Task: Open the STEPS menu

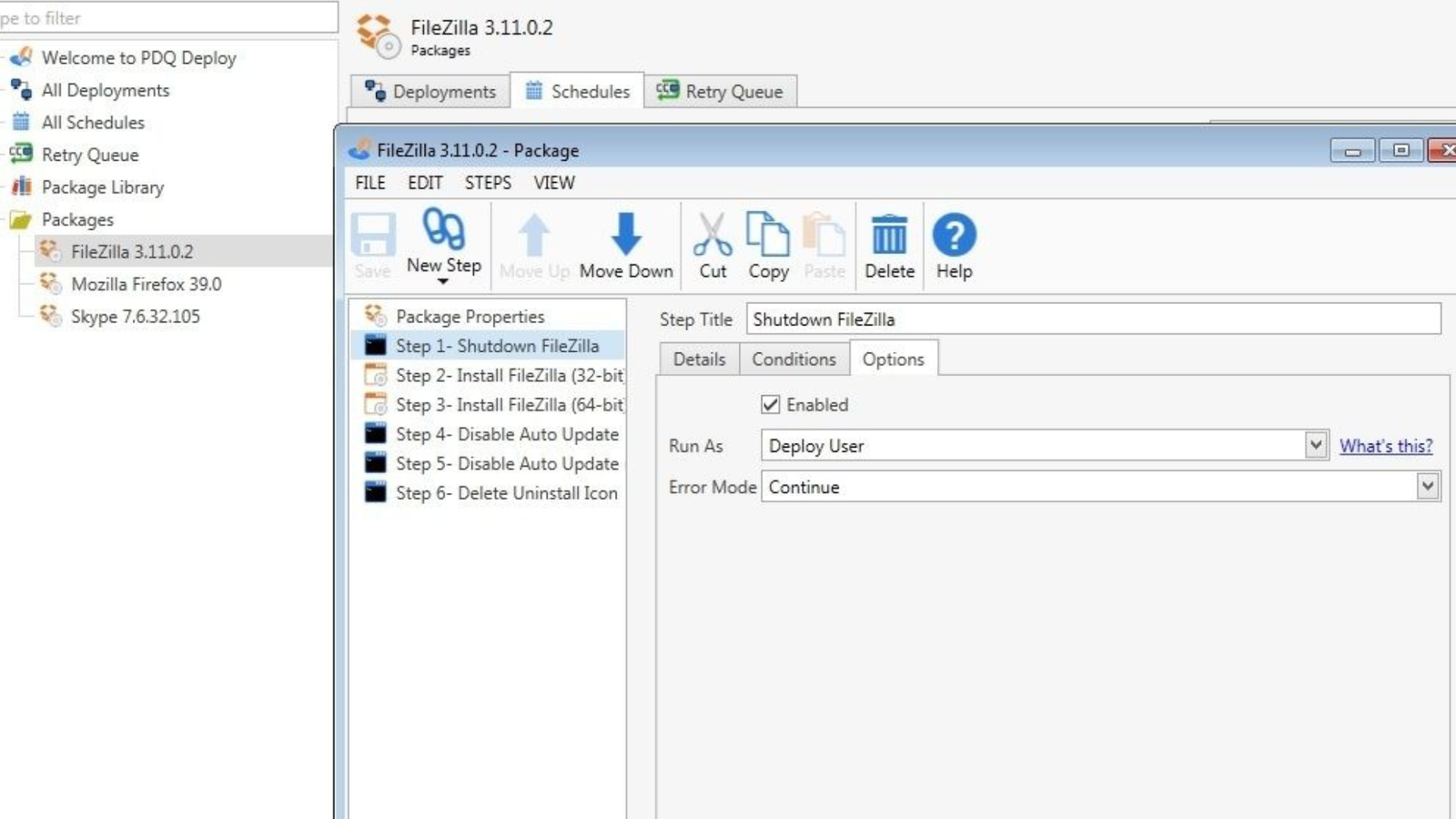Action: (488, 183)
